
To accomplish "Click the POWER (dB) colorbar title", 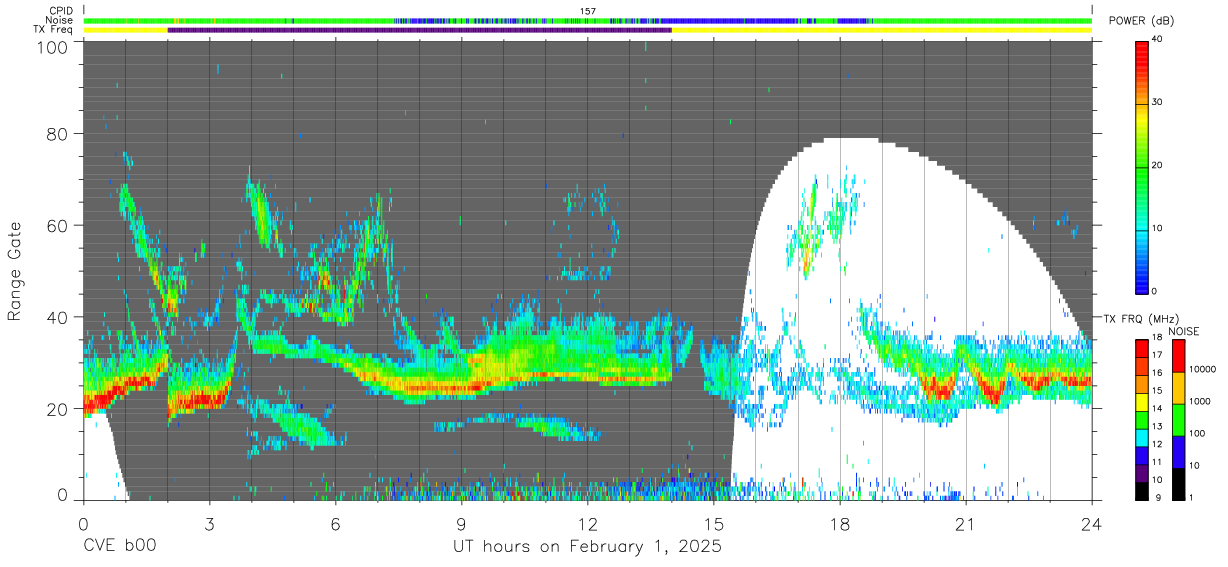I will coord(1141,21).
